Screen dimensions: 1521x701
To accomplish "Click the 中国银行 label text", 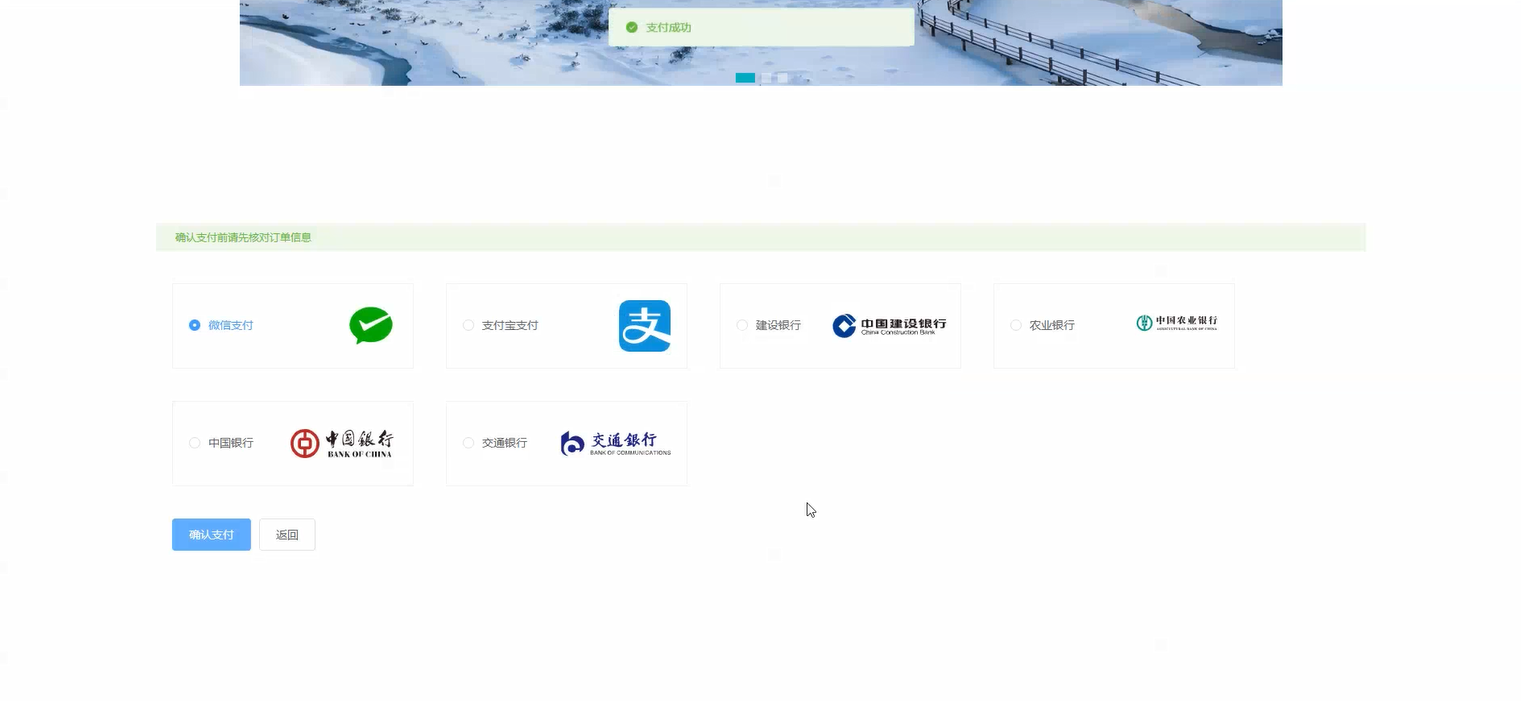I will 231,443.
